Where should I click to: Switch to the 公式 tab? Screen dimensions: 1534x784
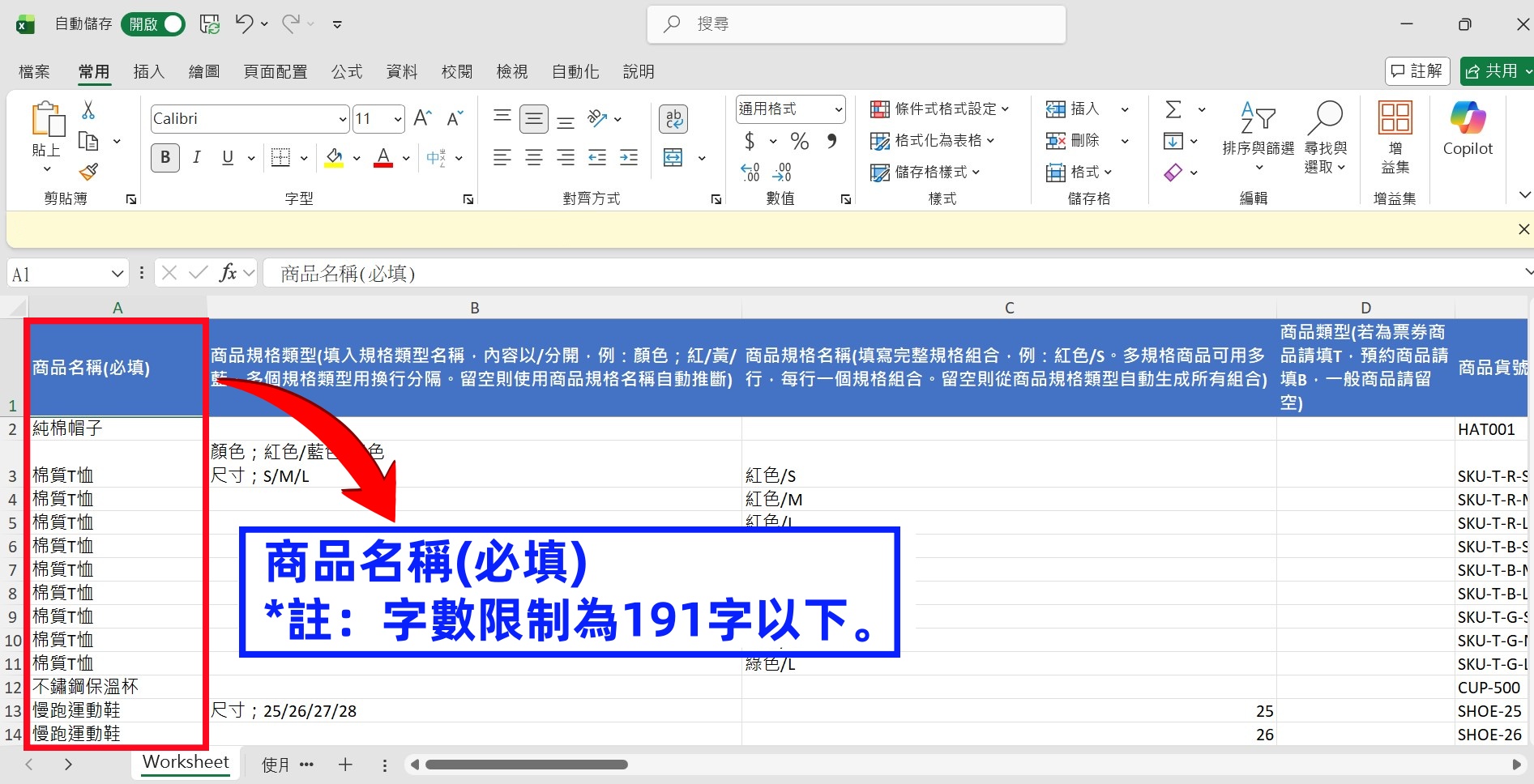click(347, 72)
